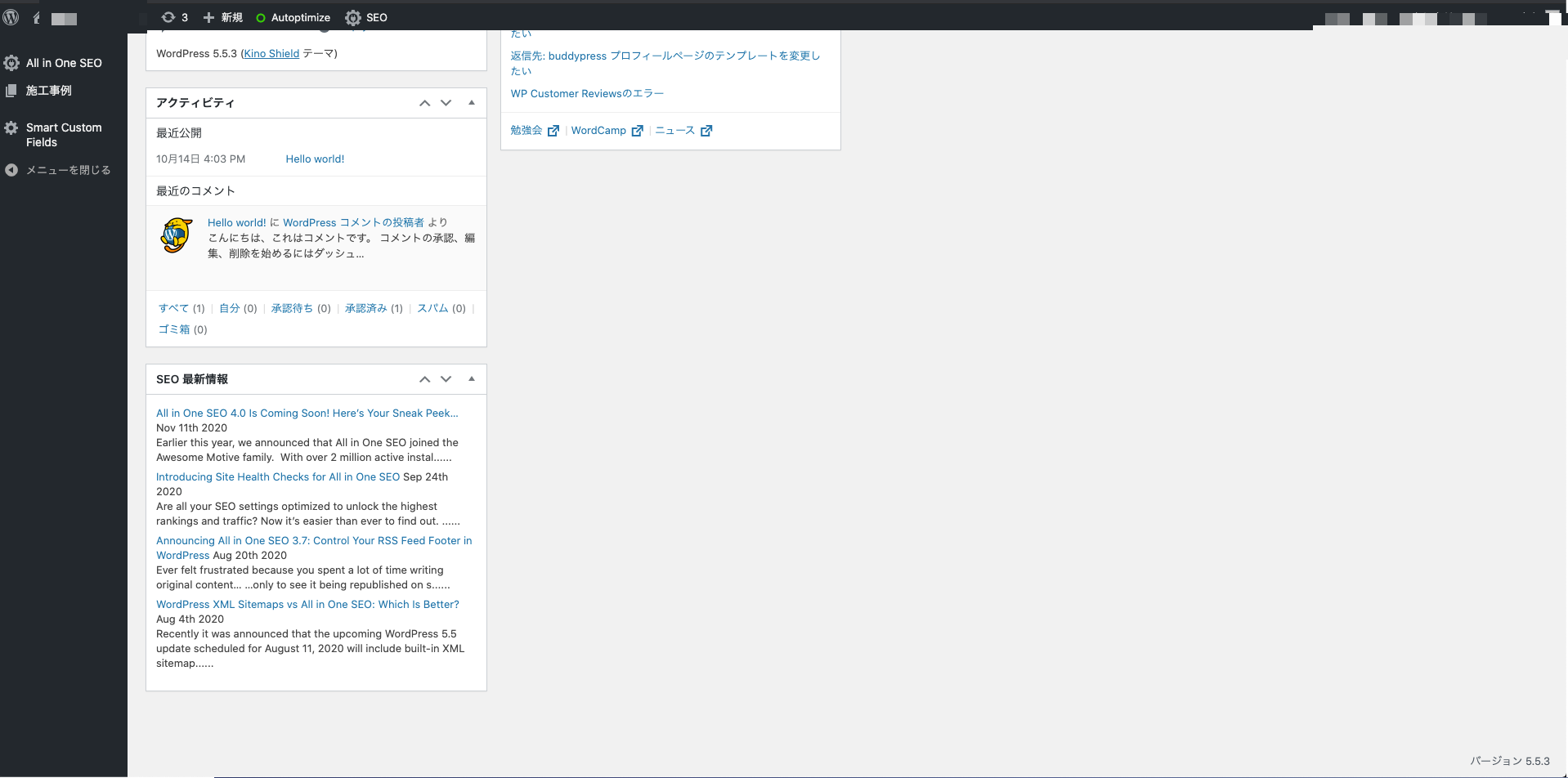Move アクティビティ widget up
Screen dimensions: 1568x778
[424, 103]
